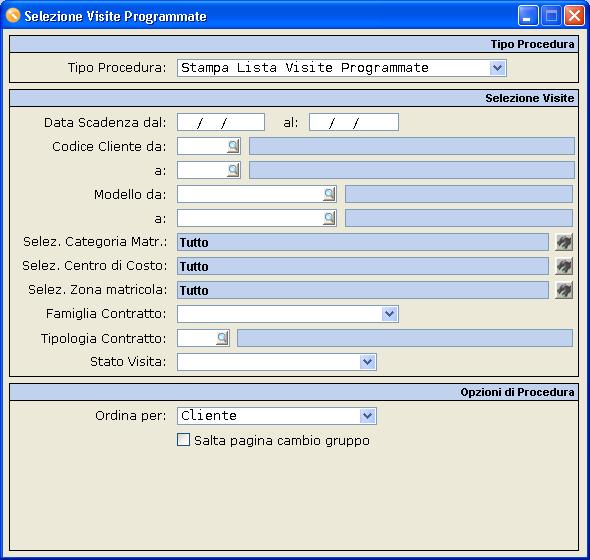Expand the Tipo Procedura dropdown

(497, 68)
